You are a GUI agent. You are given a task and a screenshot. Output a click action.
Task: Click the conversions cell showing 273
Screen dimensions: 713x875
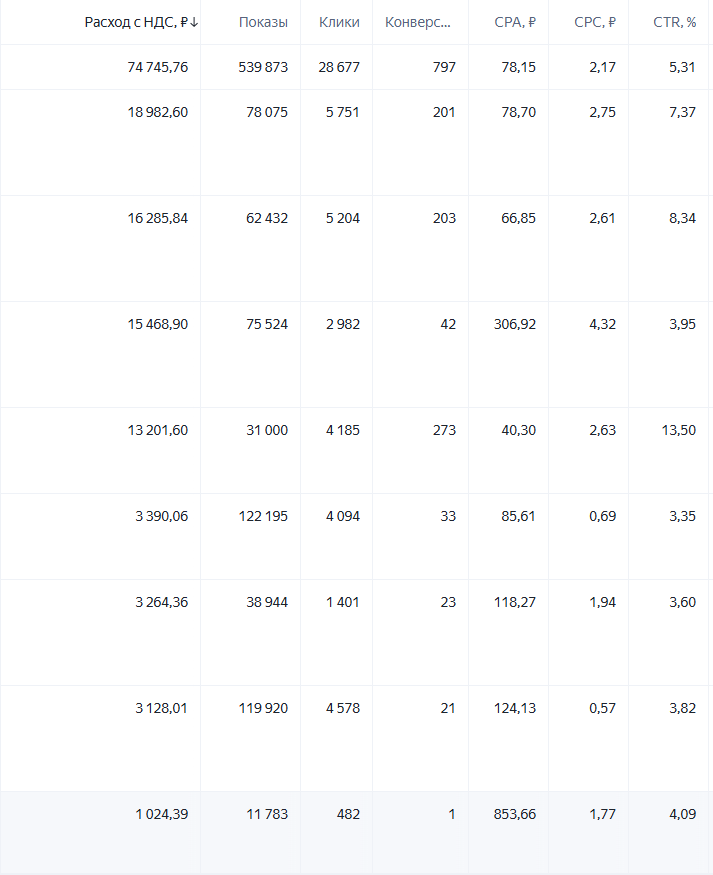(x=444, y=430)
